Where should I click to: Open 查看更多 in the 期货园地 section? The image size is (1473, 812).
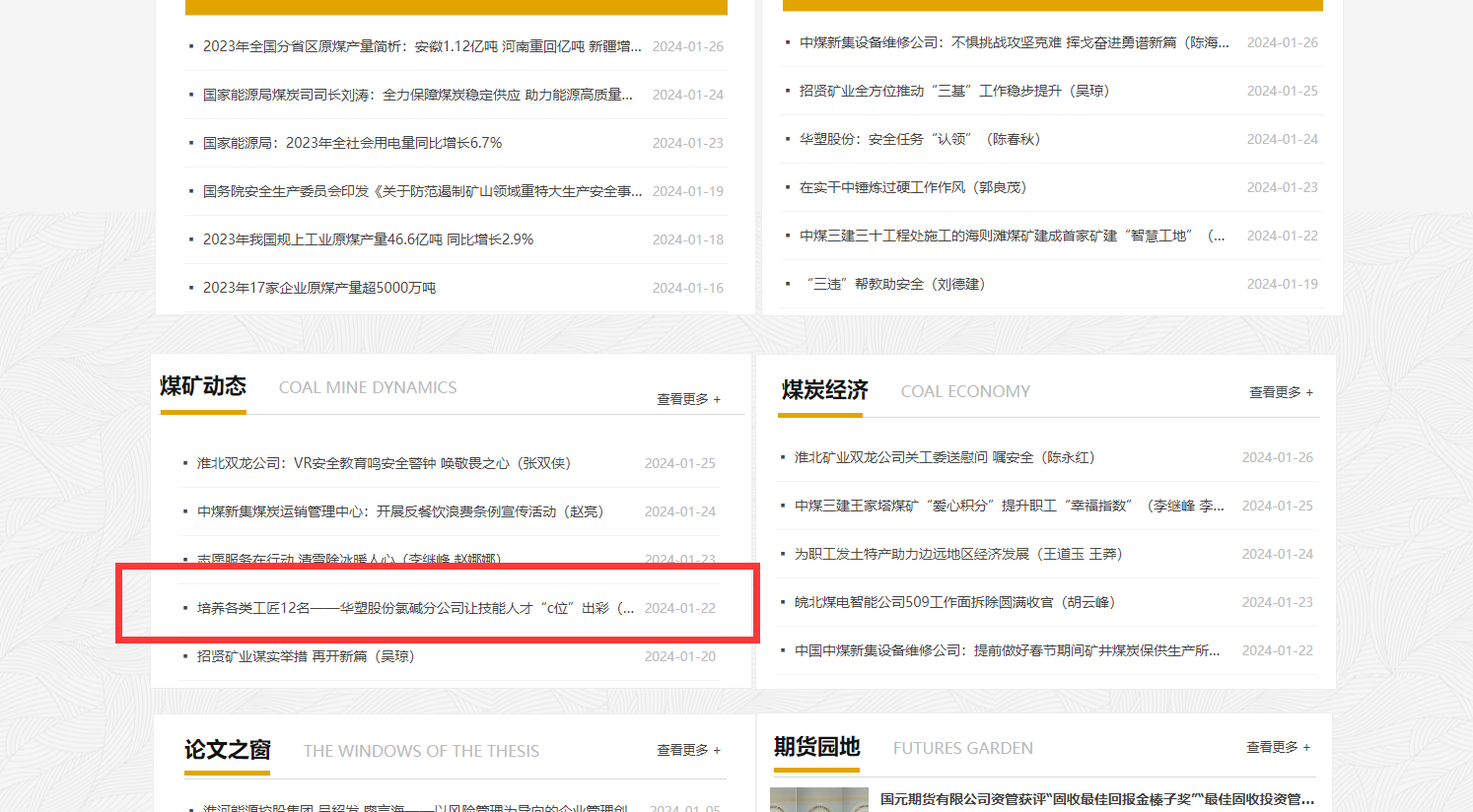coord(1278,747)
